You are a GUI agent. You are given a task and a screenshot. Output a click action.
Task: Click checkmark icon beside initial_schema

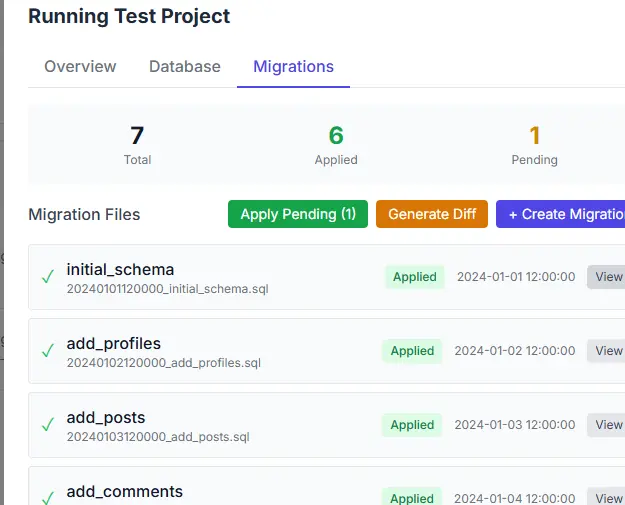tap(48, 277)
